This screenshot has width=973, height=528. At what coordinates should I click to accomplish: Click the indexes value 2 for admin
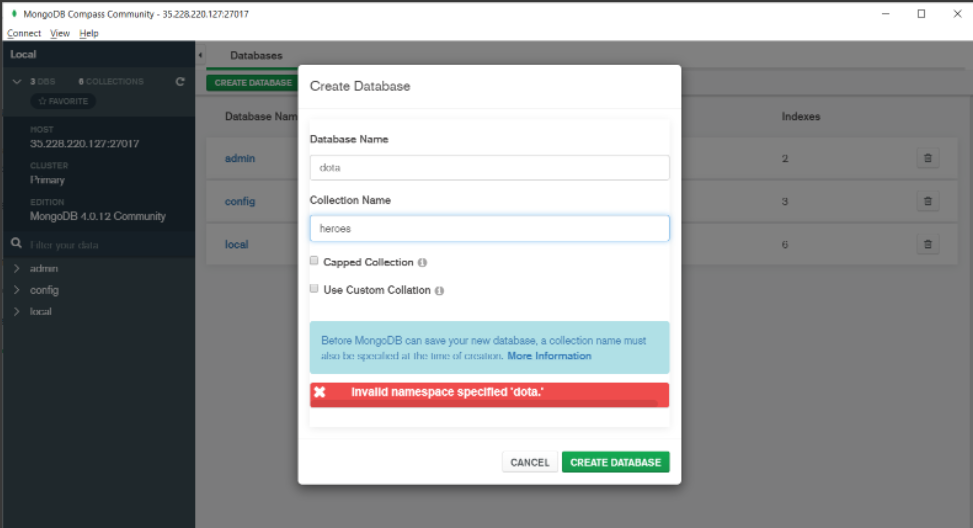(785, 158)
